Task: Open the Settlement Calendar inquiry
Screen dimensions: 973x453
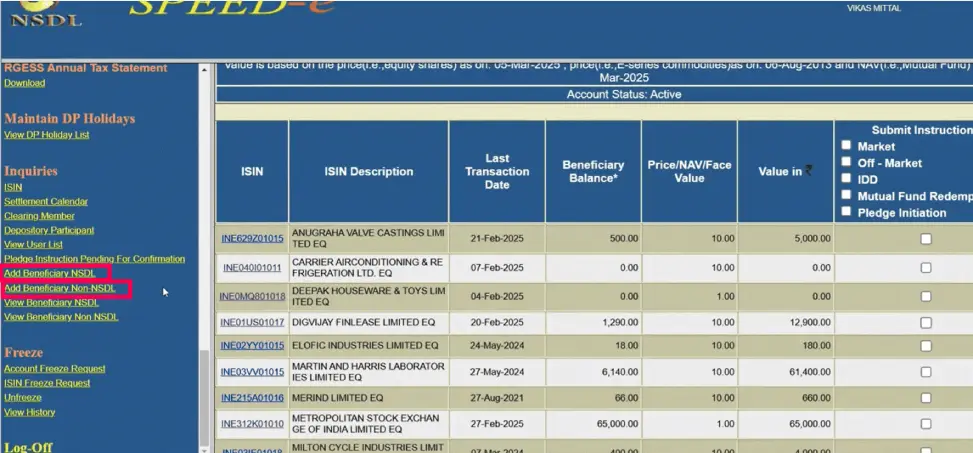Action: click(45, 202)
